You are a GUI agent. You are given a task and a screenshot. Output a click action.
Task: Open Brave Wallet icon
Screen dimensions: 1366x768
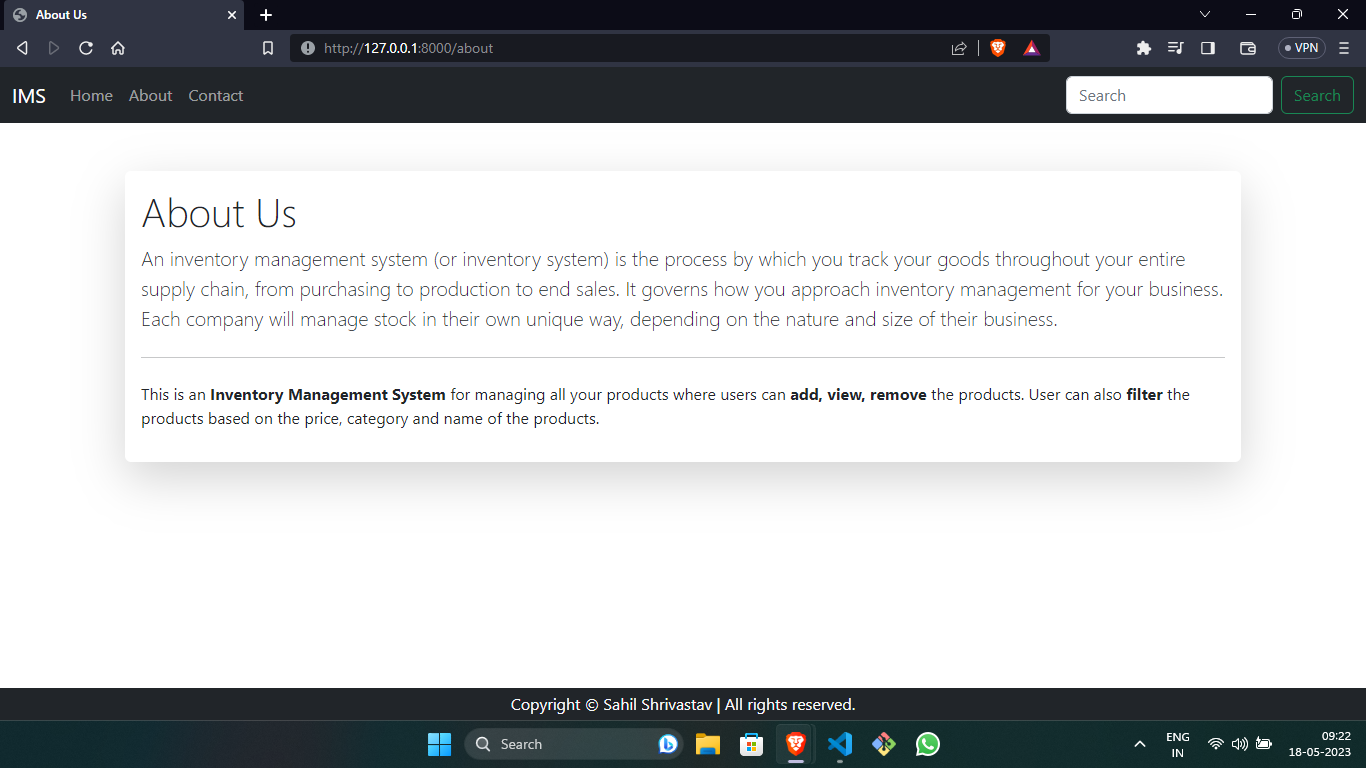[1247, 47]
